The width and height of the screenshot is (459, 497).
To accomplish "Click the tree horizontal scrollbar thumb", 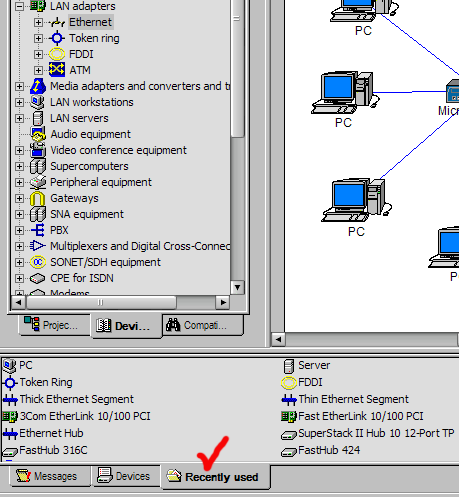I will pyautogui.click(x=101, y=302).
